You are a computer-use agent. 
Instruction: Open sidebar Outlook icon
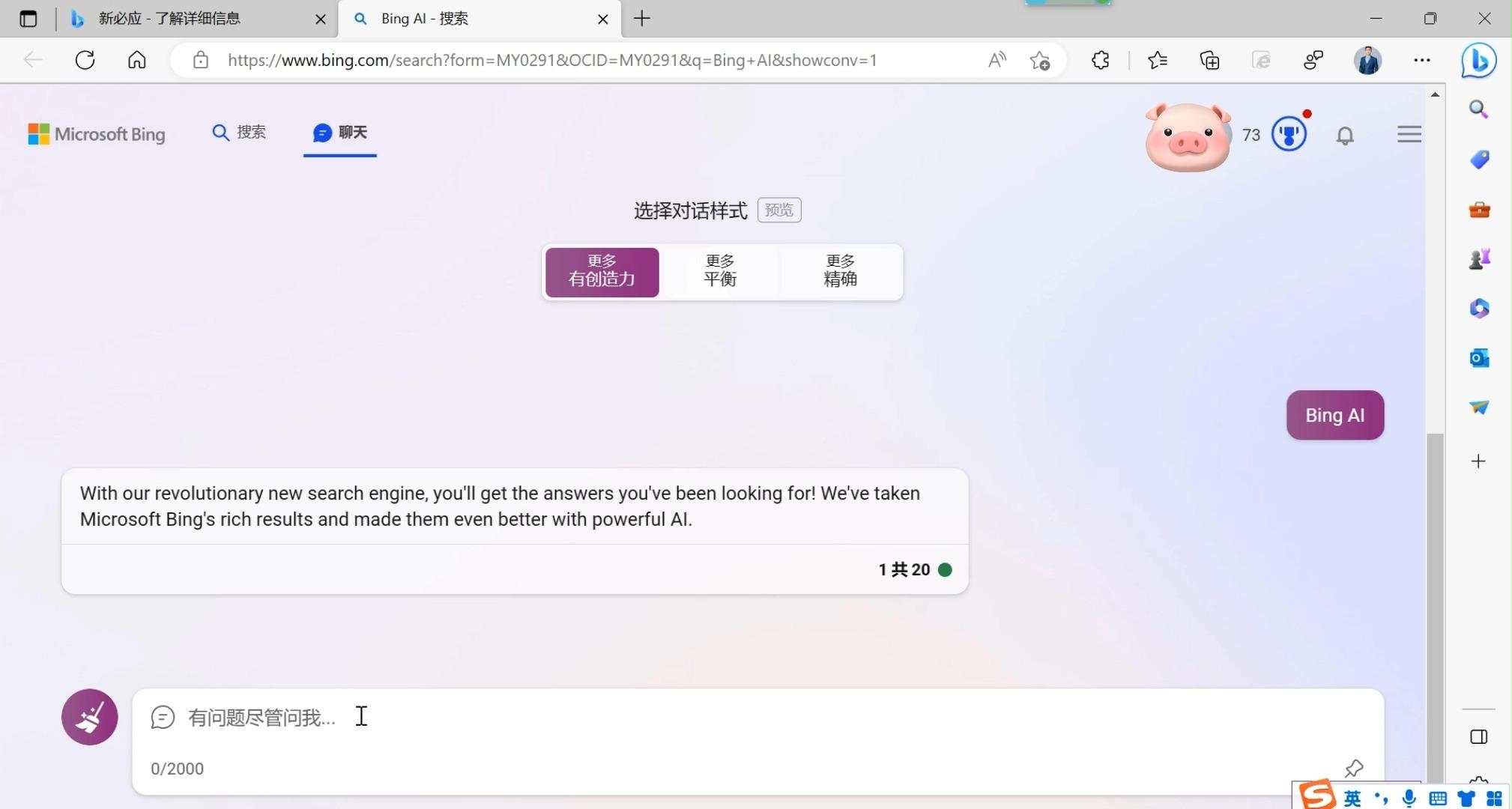[x=1478, y=358]
